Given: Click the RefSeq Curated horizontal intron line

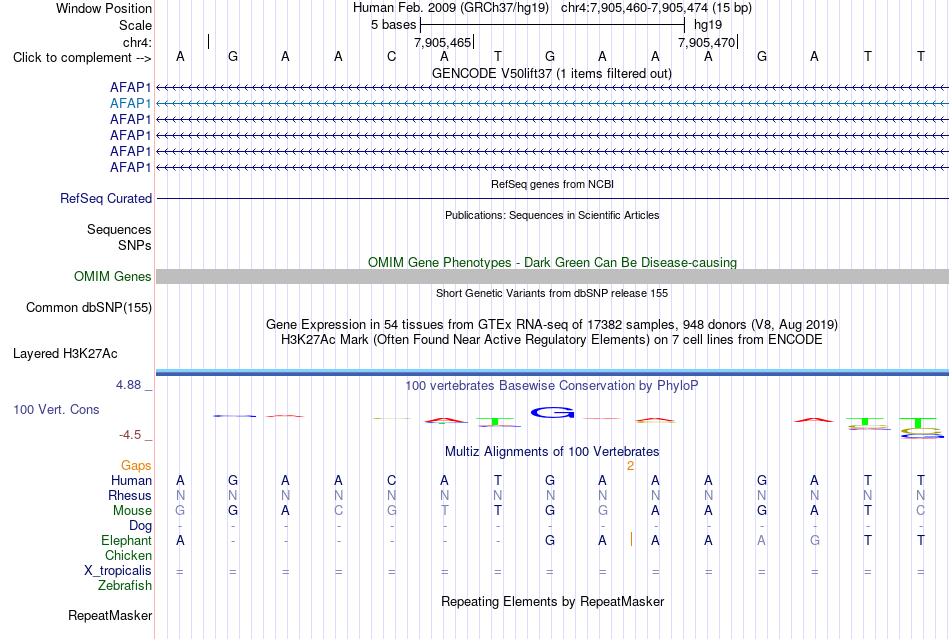Looking at the screenshot, I should point(552,199).
